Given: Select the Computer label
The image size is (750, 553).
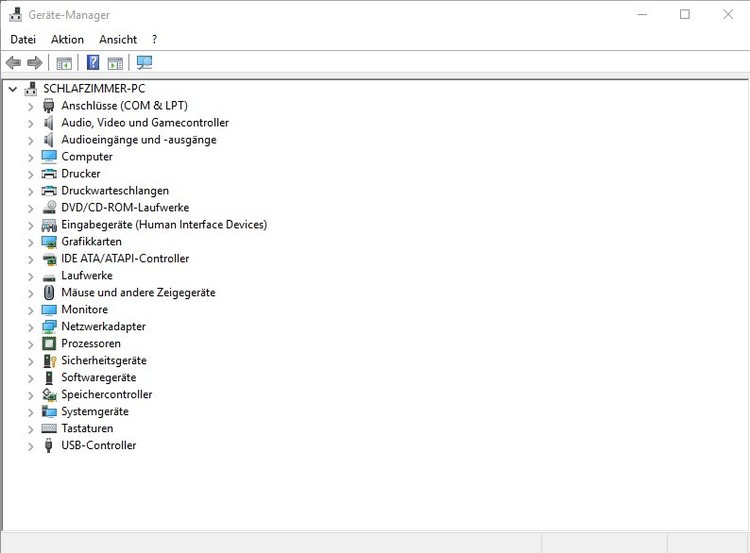Looking at the screenshot, I should click(87, 156).
